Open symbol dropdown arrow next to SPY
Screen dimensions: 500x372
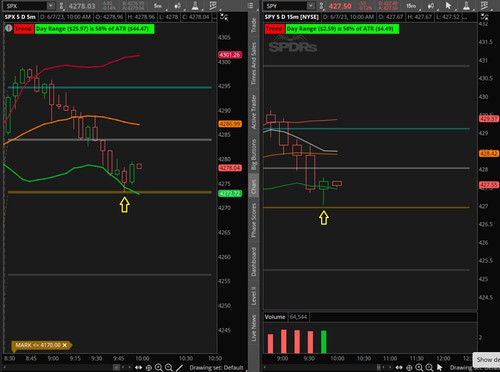[311, 6]
